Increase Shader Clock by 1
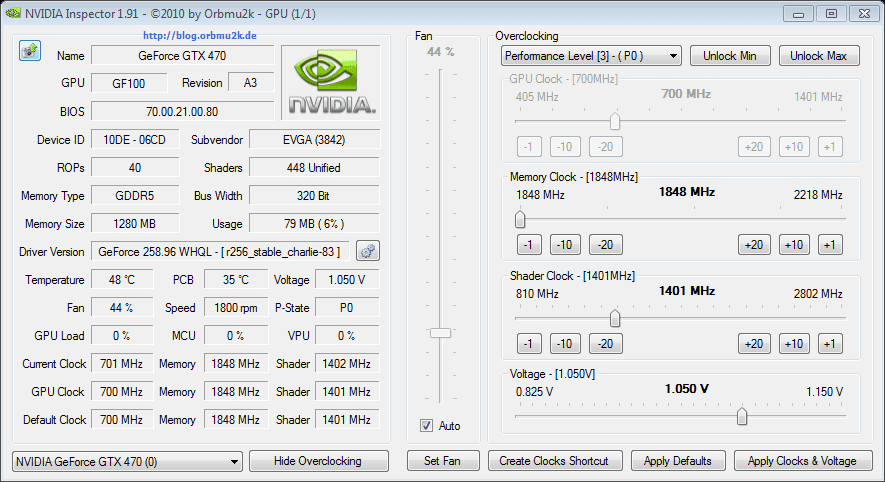The image size is (885, 482). tap(830, 344)
